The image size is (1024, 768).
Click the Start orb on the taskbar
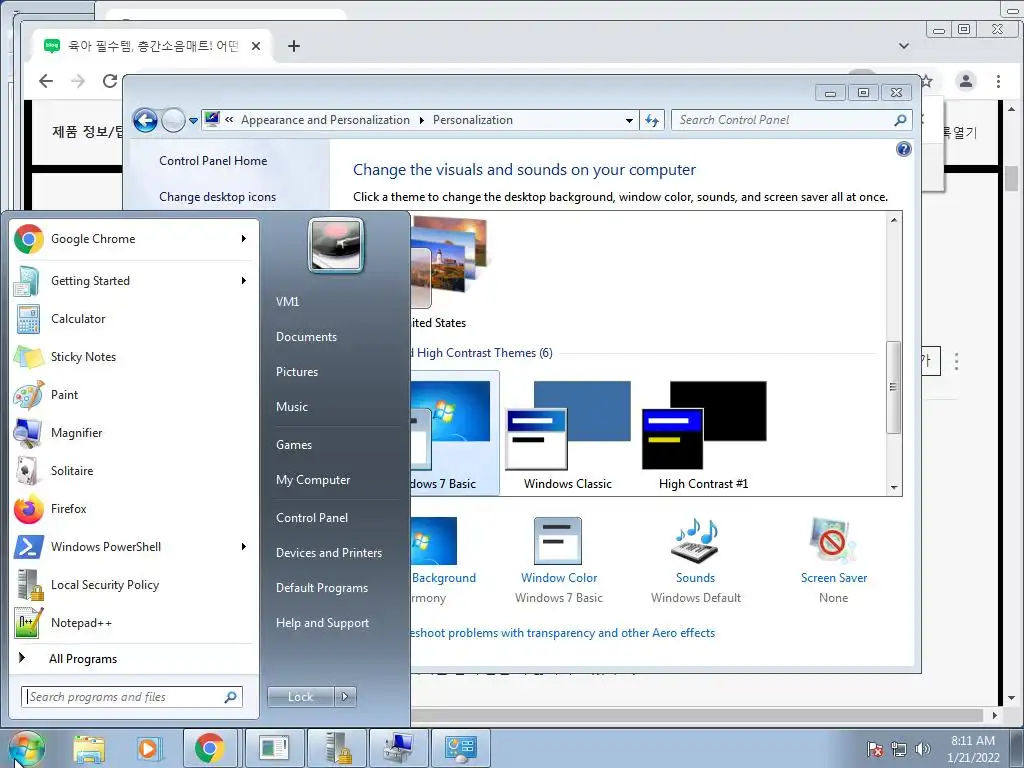(26, 748)
